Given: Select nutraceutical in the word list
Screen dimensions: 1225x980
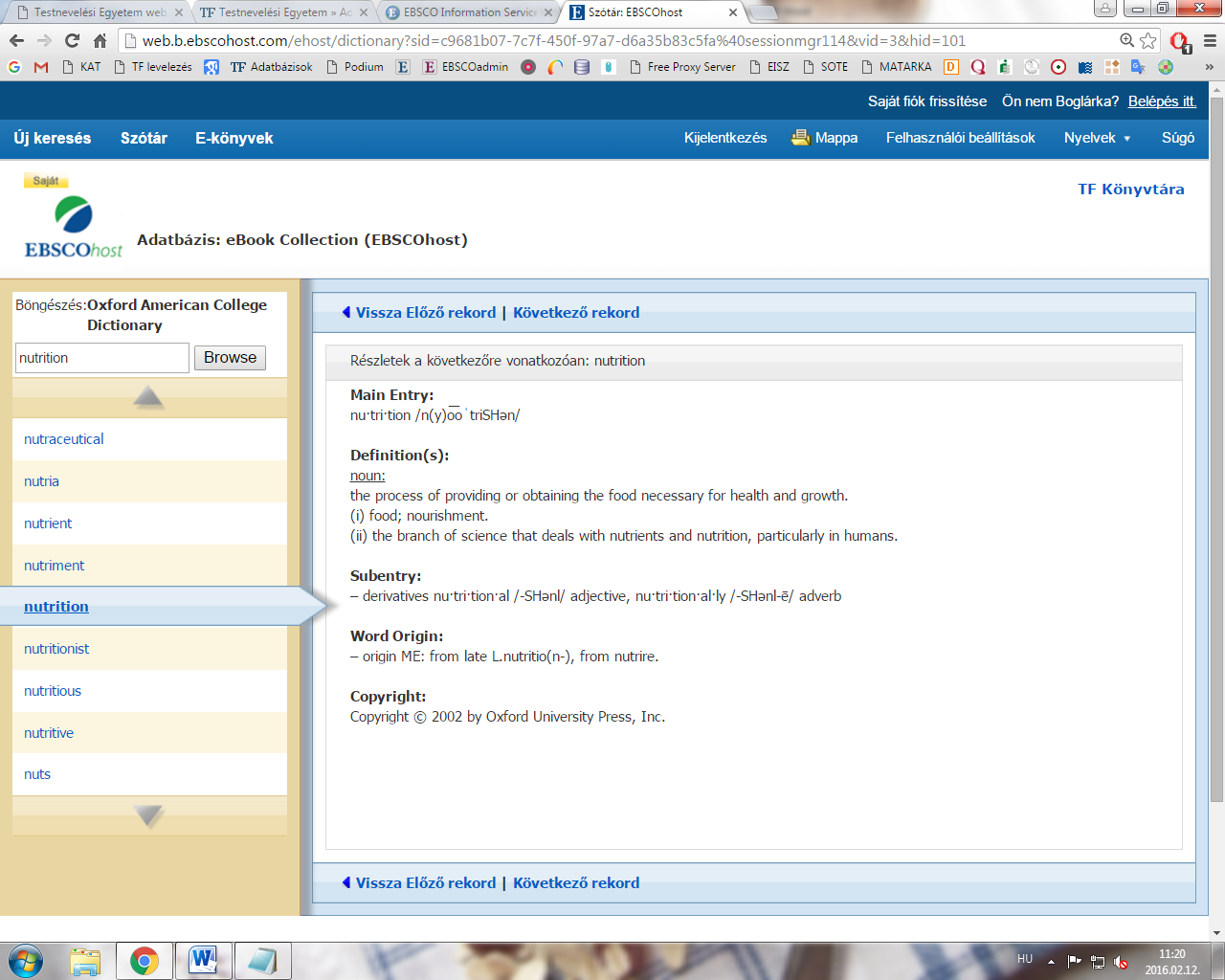Looking at the screenshot, I should point(64,439).
